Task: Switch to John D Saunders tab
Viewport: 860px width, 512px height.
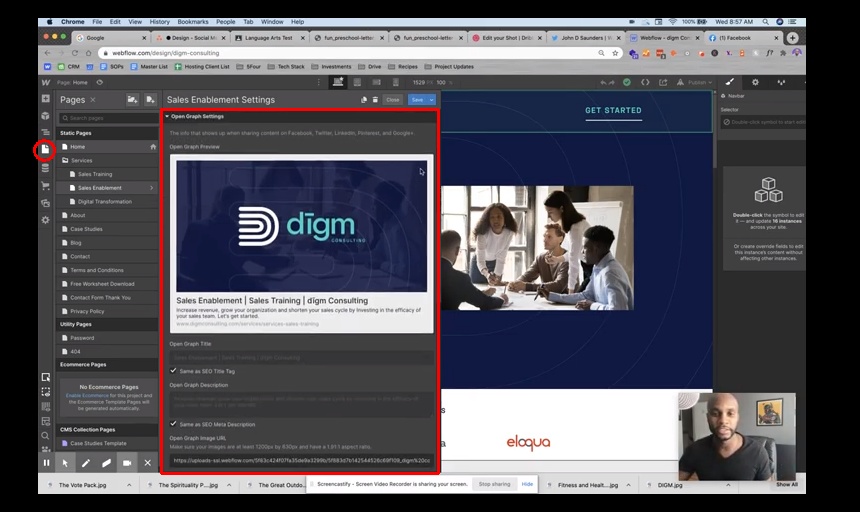Action: [x=586, y=38]
